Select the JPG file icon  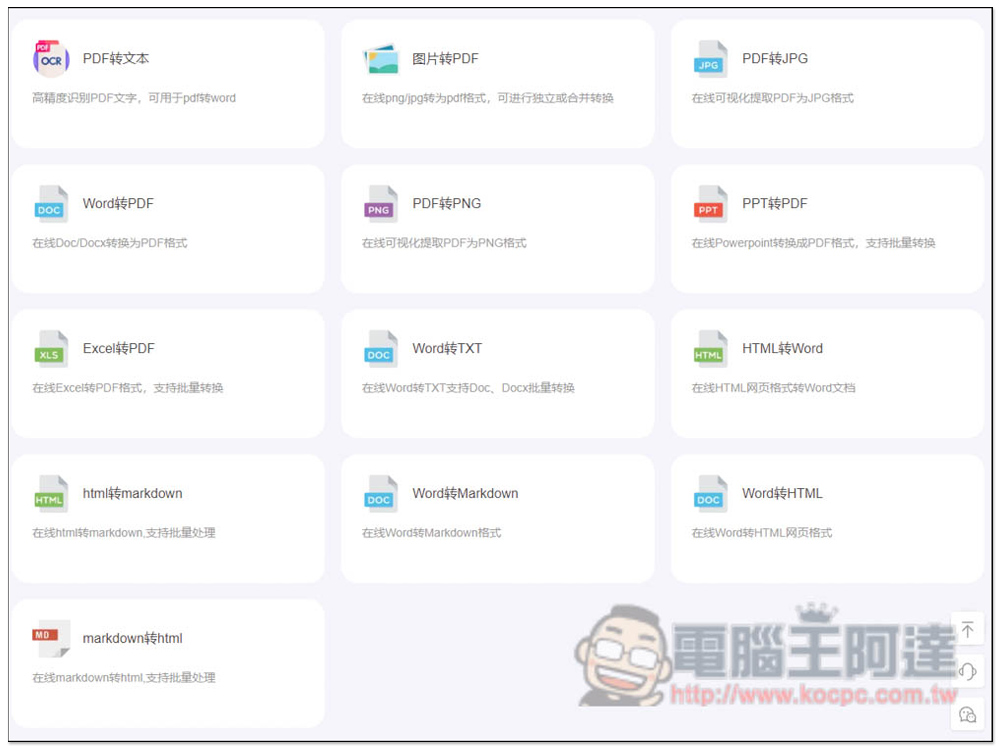tap(710, 59)
